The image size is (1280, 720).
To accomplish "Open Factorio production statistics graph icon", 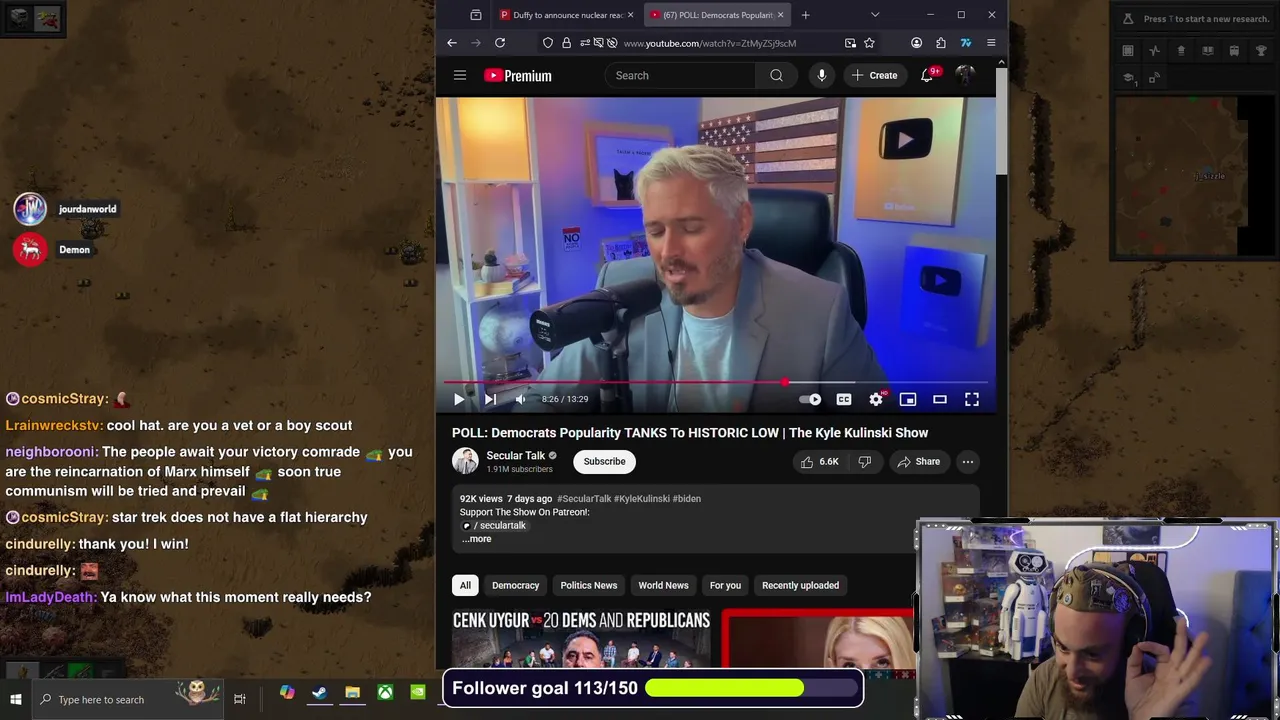I will (1154, 51).
